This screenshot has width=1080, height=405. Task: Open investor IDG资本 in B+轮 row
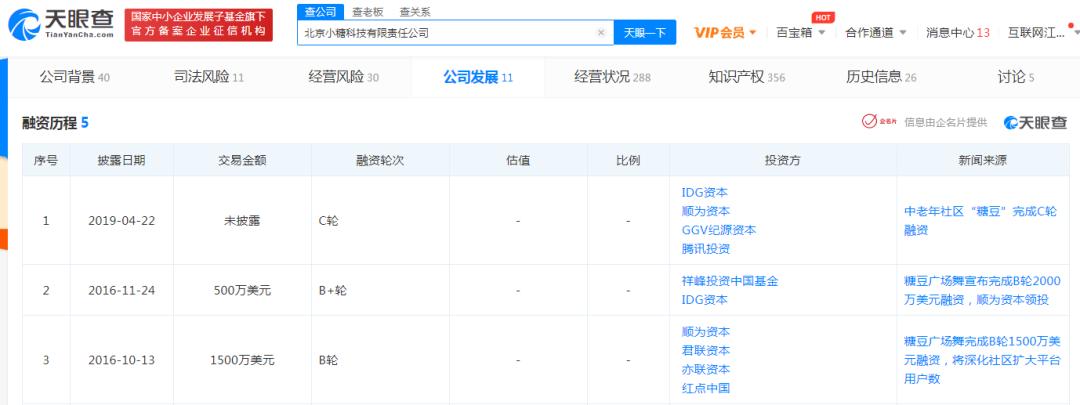point(705,300)
